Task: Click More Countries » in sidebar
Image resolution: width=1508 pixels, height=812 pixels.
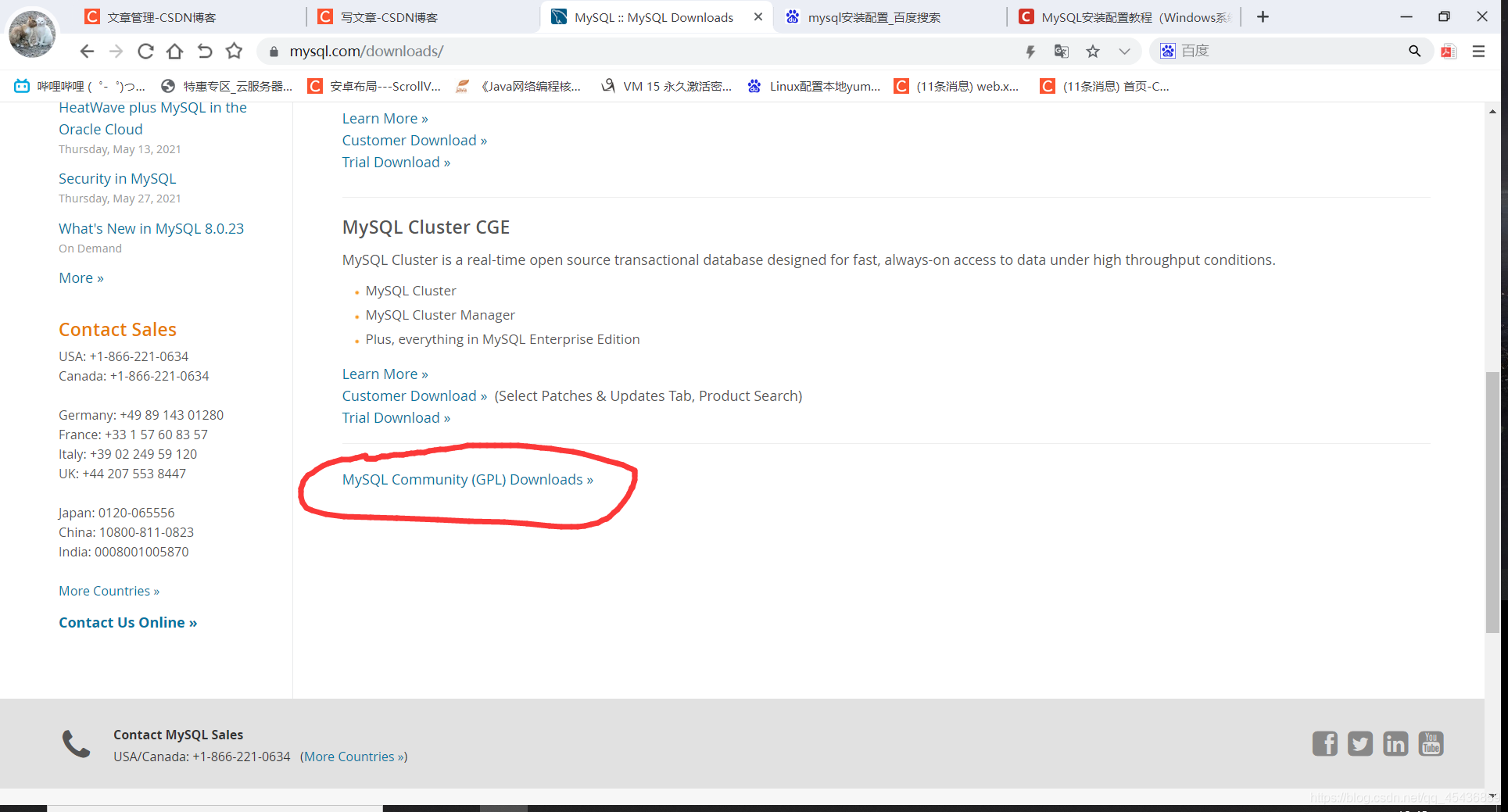Action: [109, 592]
